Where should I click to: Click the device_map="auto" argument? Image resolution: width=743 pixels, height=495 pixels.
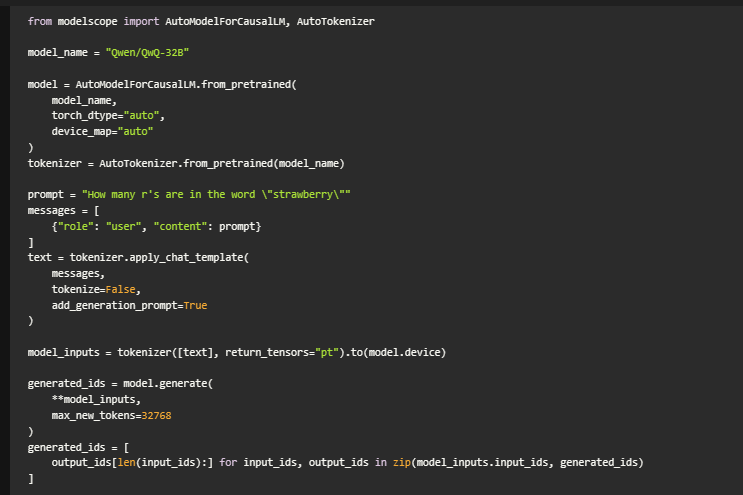click(102, 132)
